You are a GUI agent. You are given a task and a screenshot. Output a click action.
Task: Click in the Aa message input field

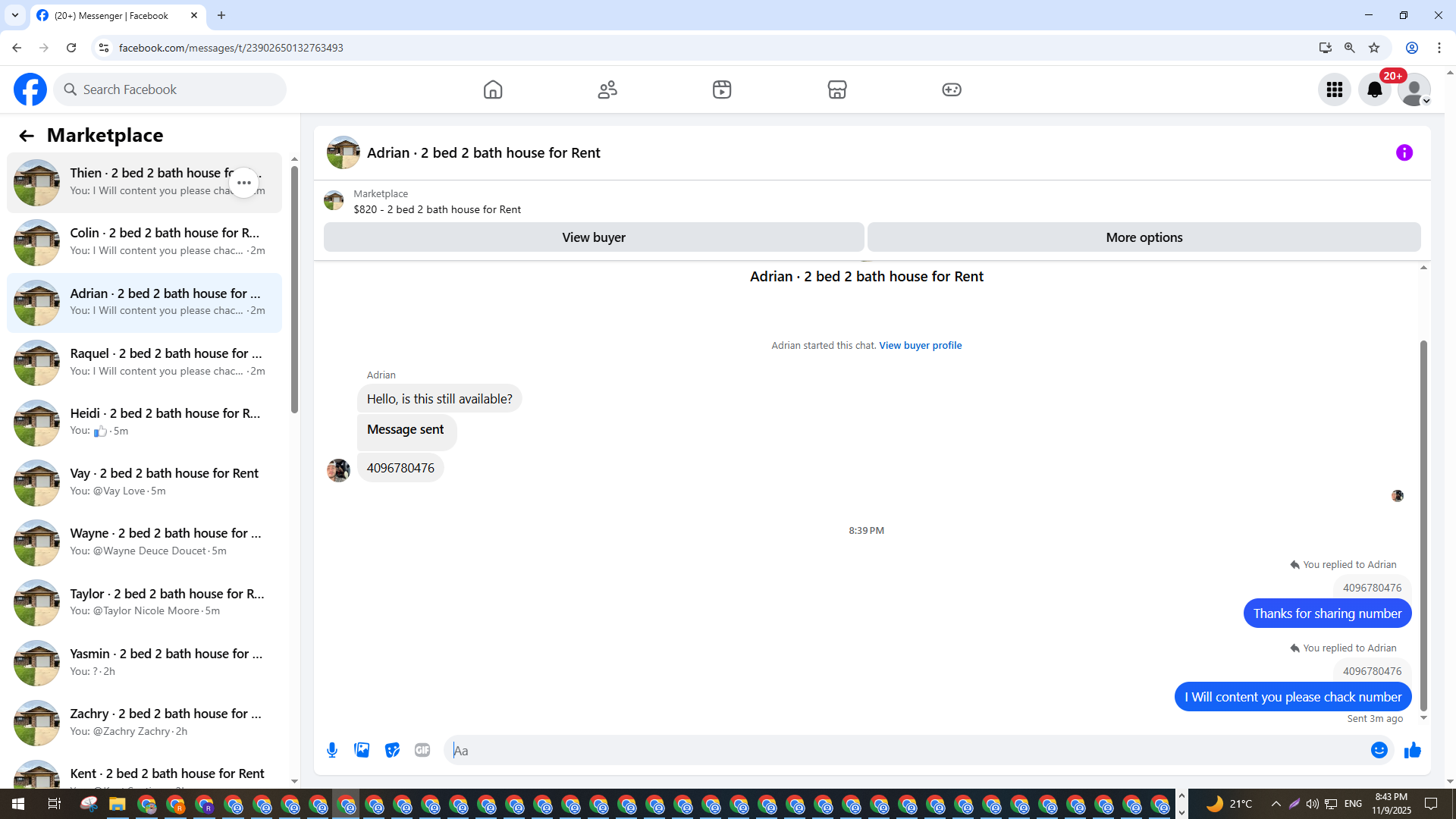906,750
